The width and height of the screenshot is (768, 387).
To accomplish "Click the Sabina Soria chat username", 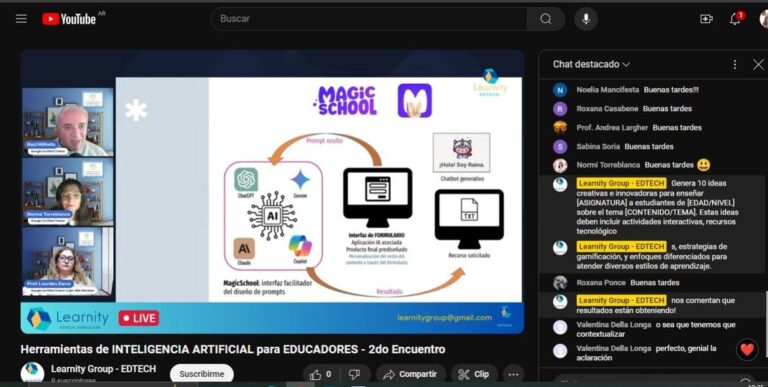I will click(x=598, y=146).
